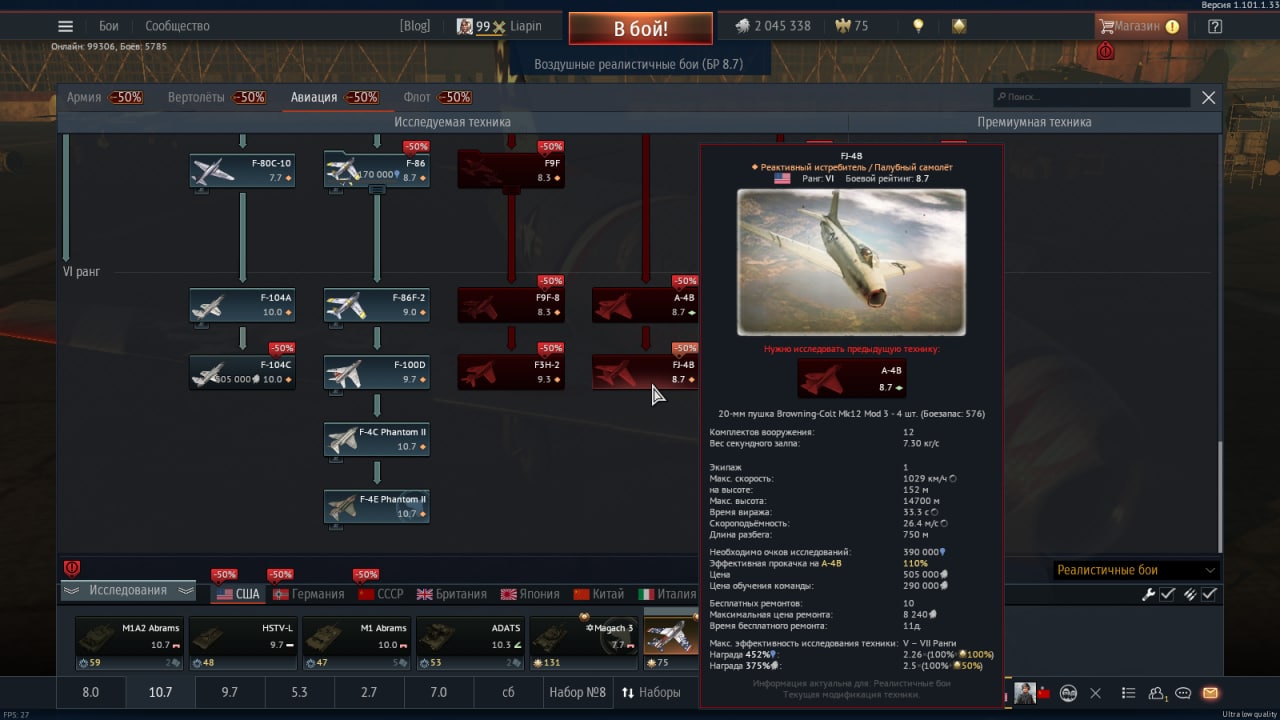Open the help question mark icon
The width and height of the screenshot is (1280, 720).
tap(1215, 27)
